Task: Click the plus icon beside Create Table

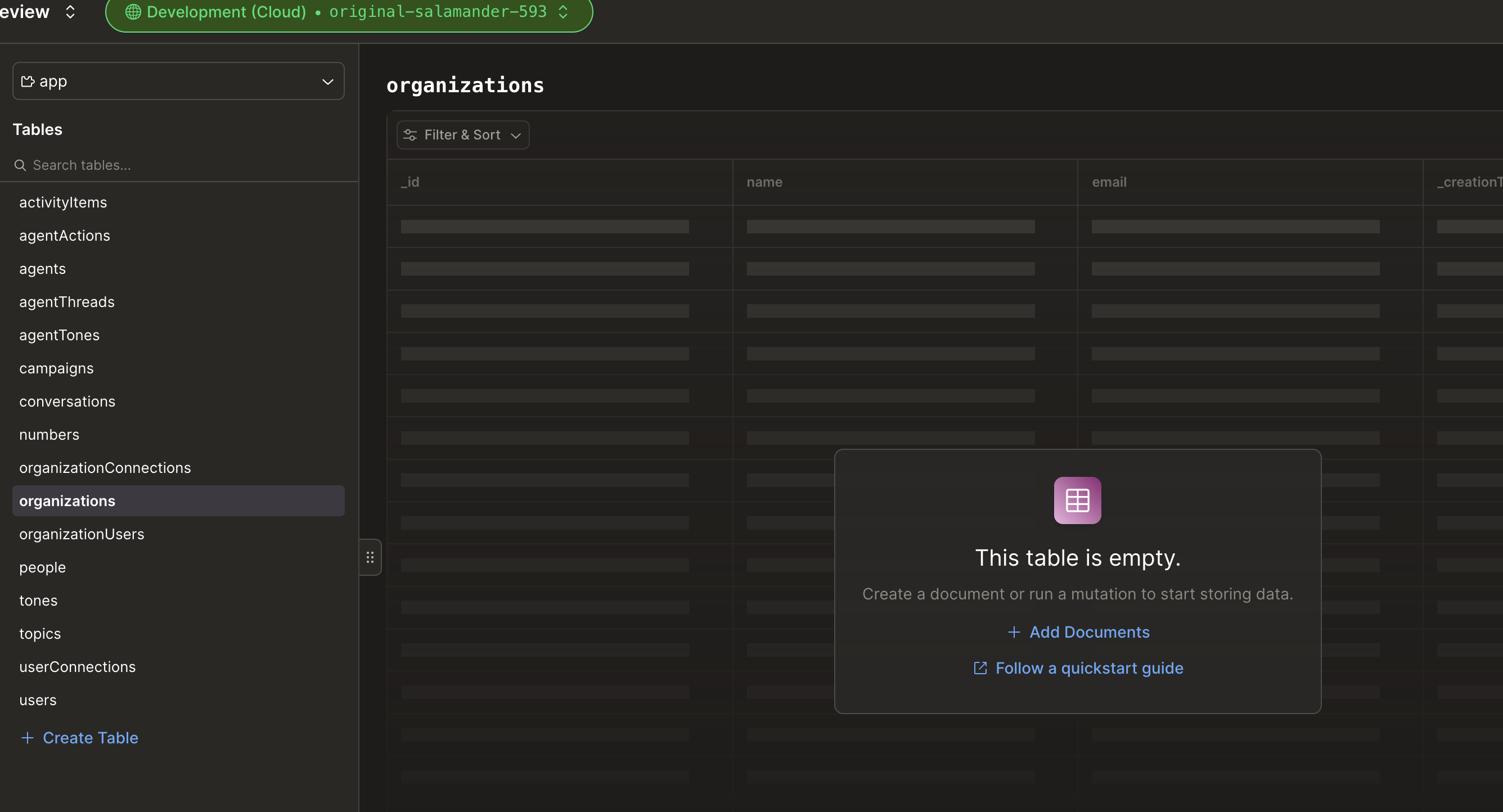Action: 28,738
